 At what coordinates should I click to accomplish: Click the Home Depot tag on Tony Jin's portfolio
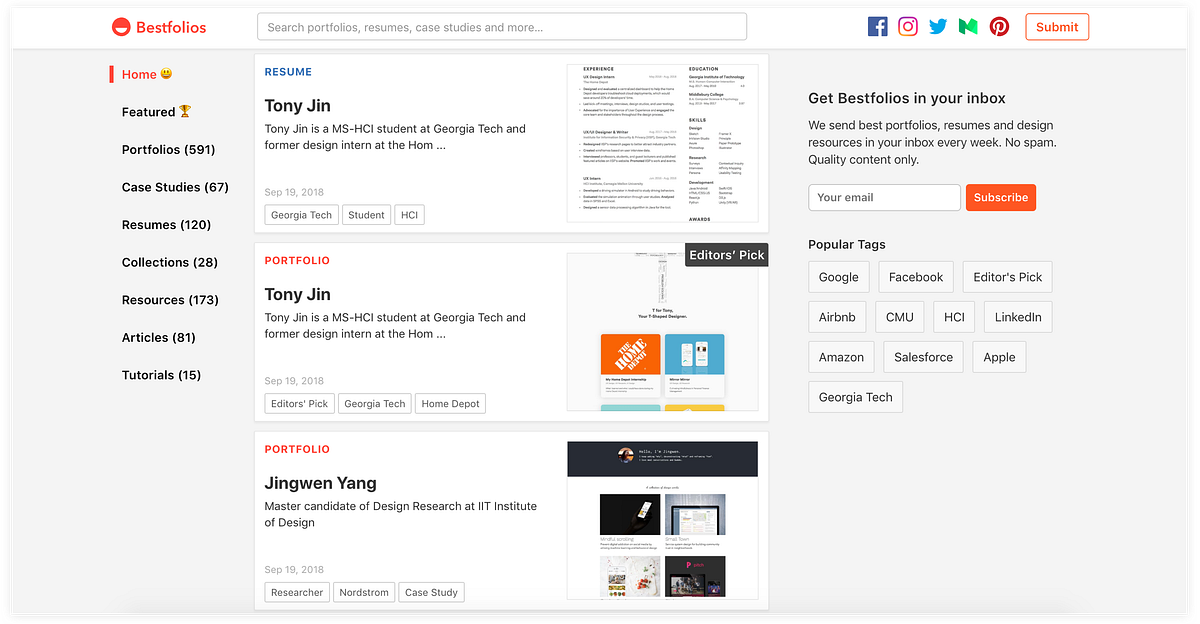point(450,403)
